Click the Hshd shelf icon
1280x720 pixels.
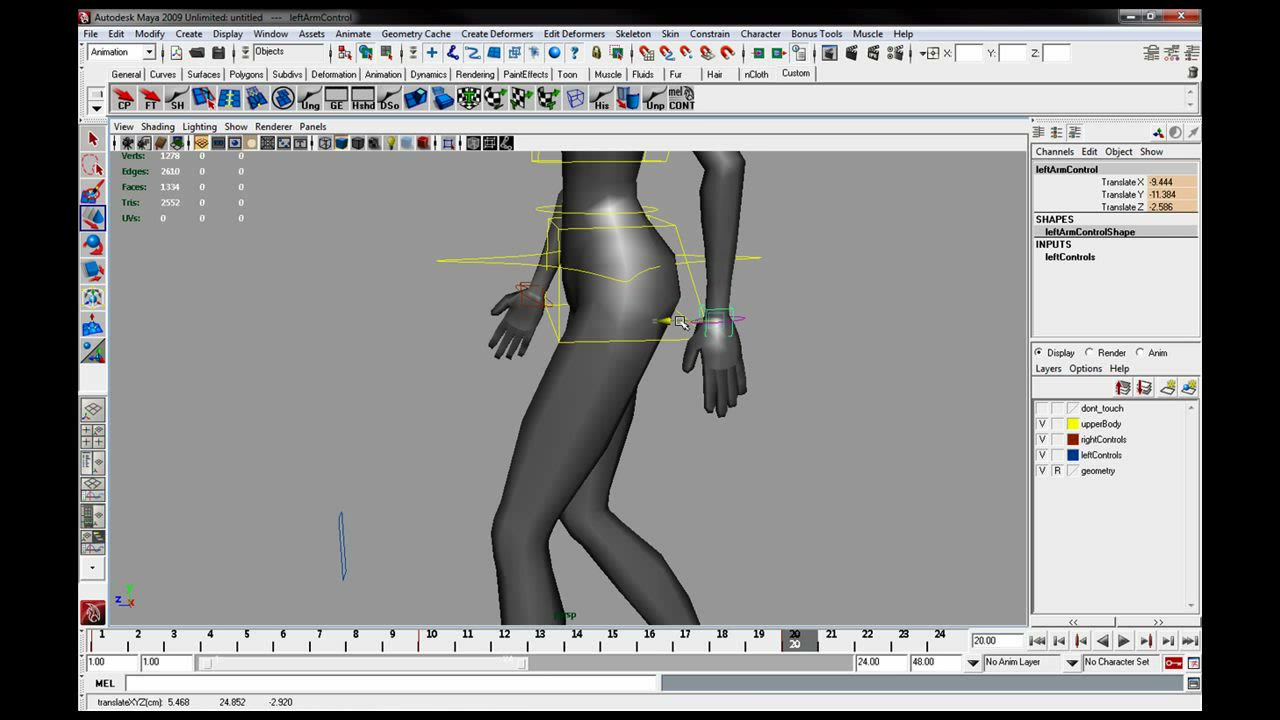[x=363, y=98]
